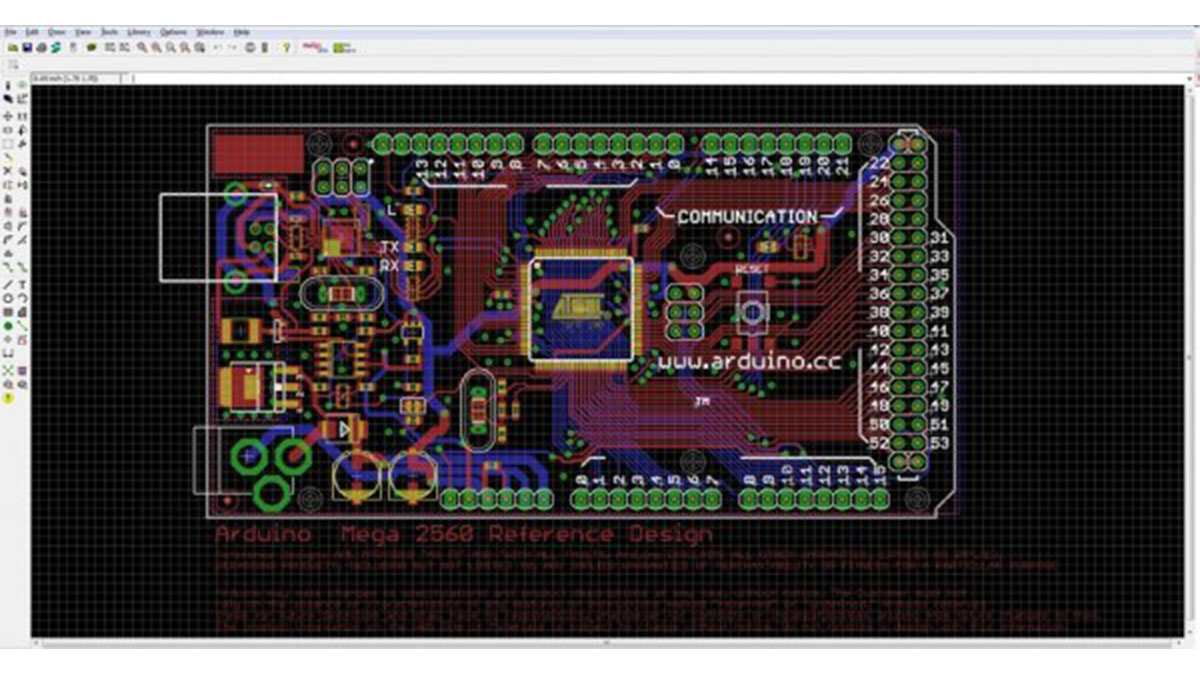Open the Options menu
The height and width of the screenshot is (675, 1200).
pos(172,31)
